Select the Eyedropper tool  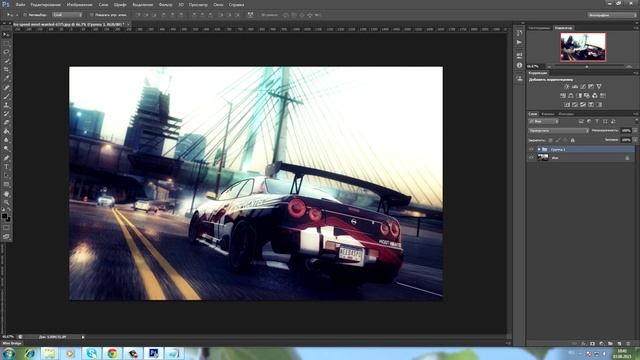coord(6,79)
